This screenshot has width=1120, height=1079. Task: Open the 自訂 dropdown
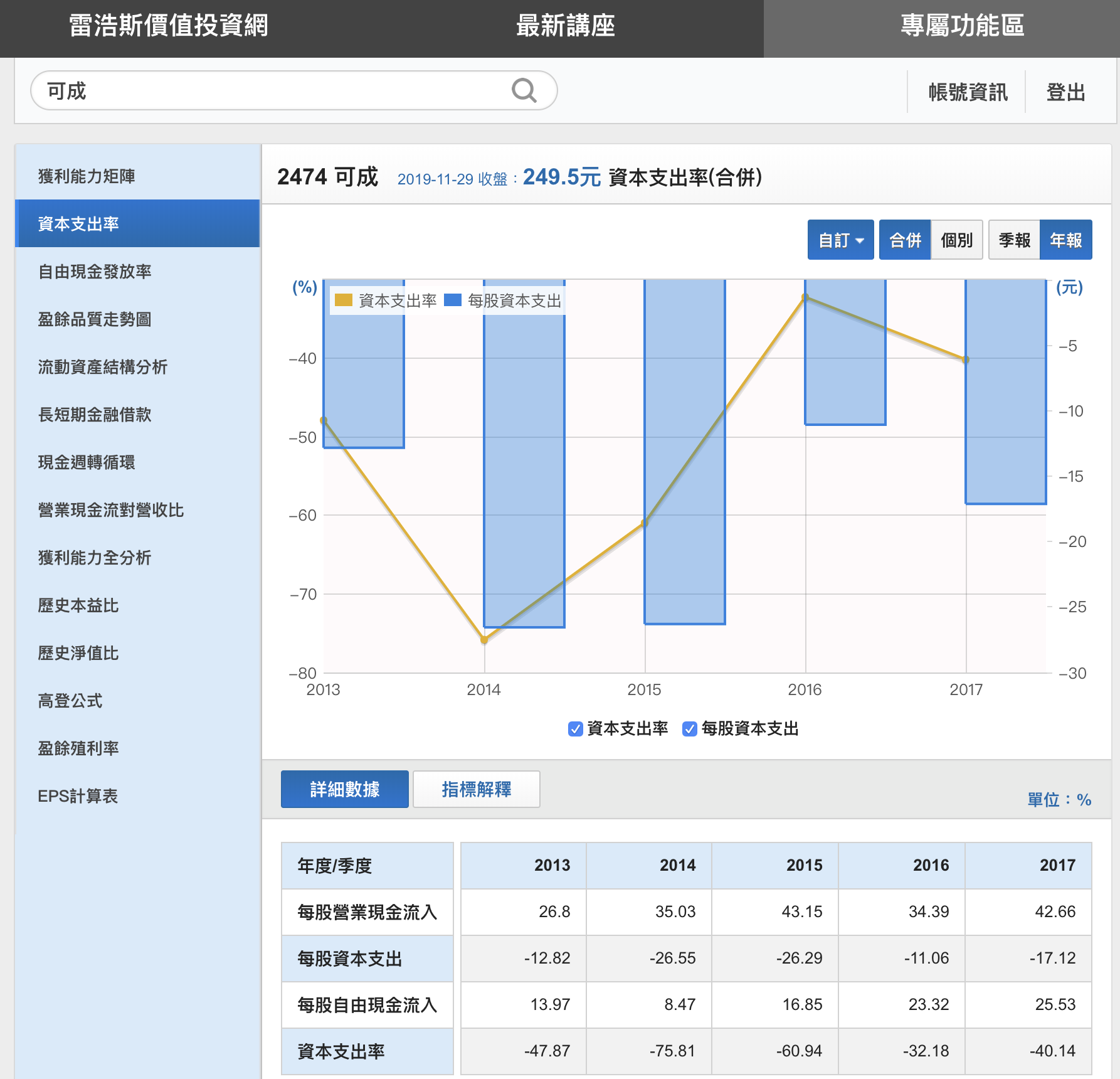[840, 240]
